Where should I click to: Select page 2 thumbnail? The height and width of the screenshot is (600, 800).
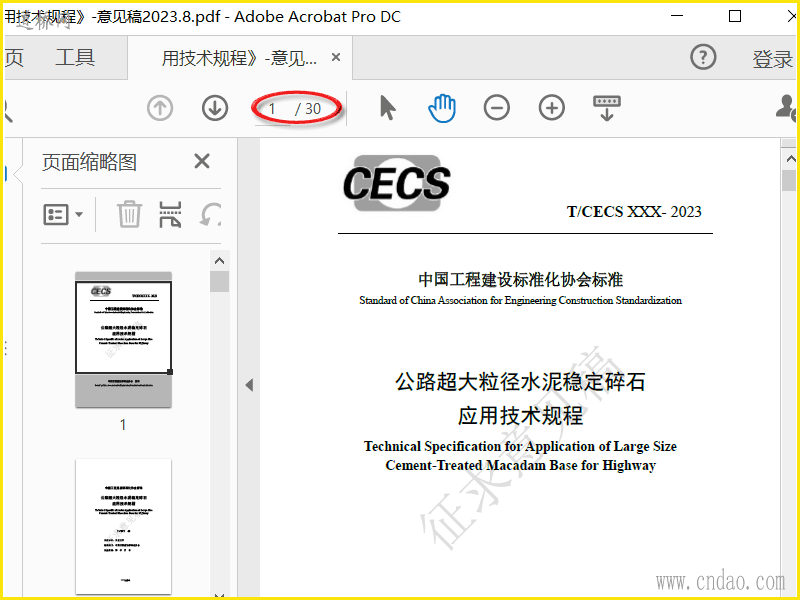tap(123, 527)
